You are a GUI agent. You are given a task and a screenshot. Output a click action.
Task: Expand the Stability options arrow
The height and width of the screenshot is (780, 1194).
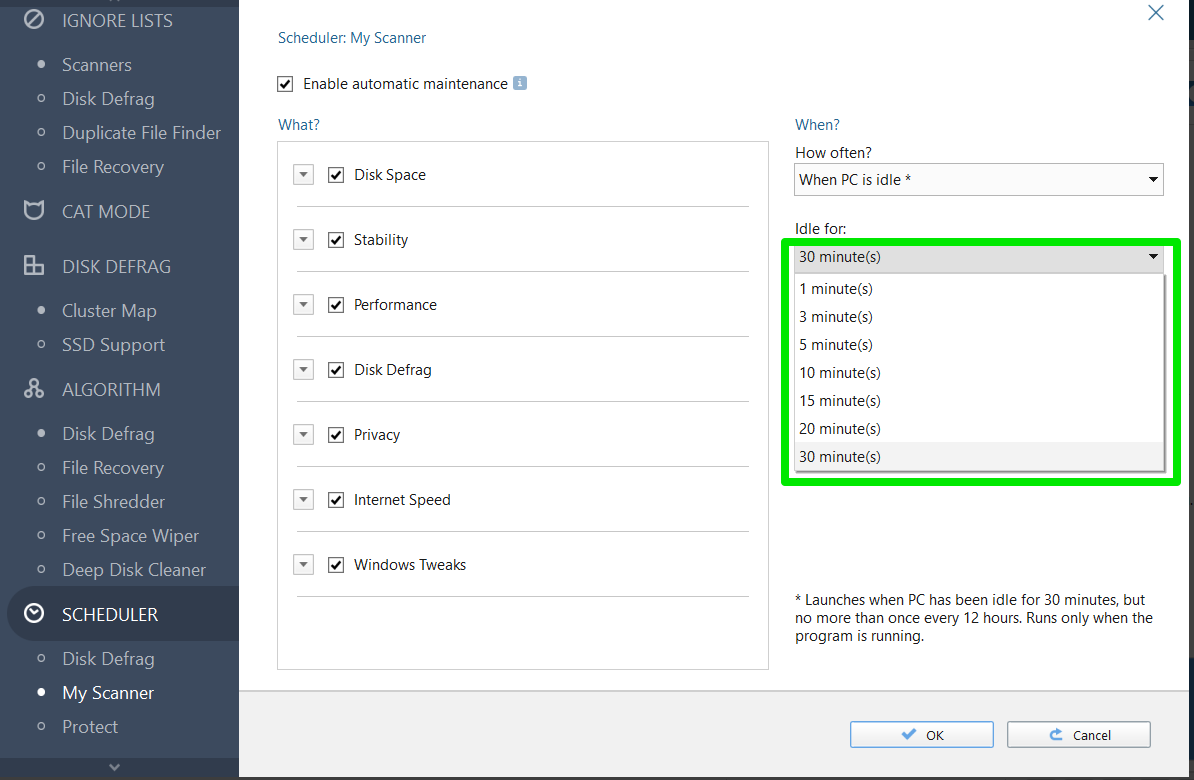[x=303, y=240]
